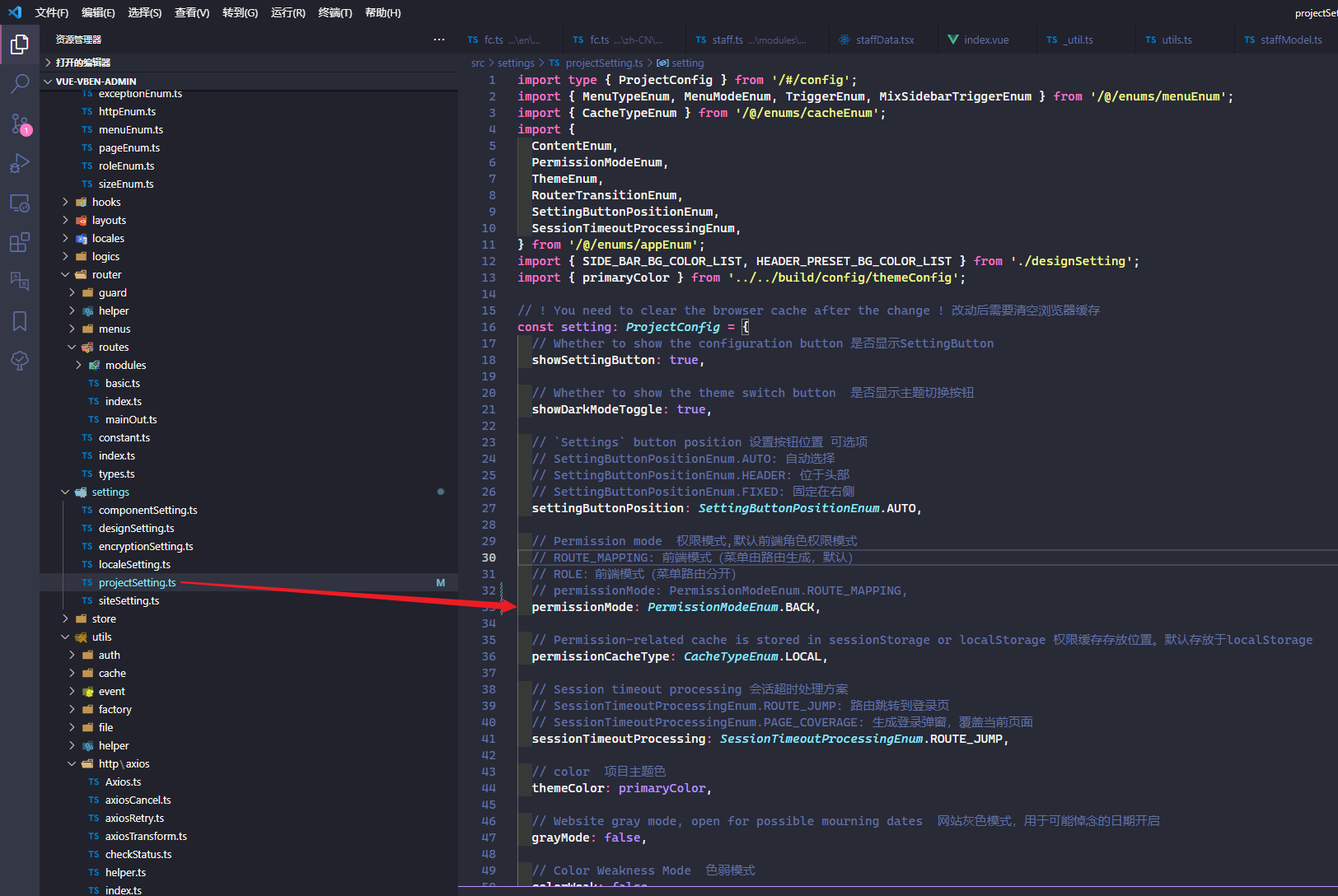Expand the locales folder
The width and height of the screenshot is (1338, 896).
[x=249, y=238]
